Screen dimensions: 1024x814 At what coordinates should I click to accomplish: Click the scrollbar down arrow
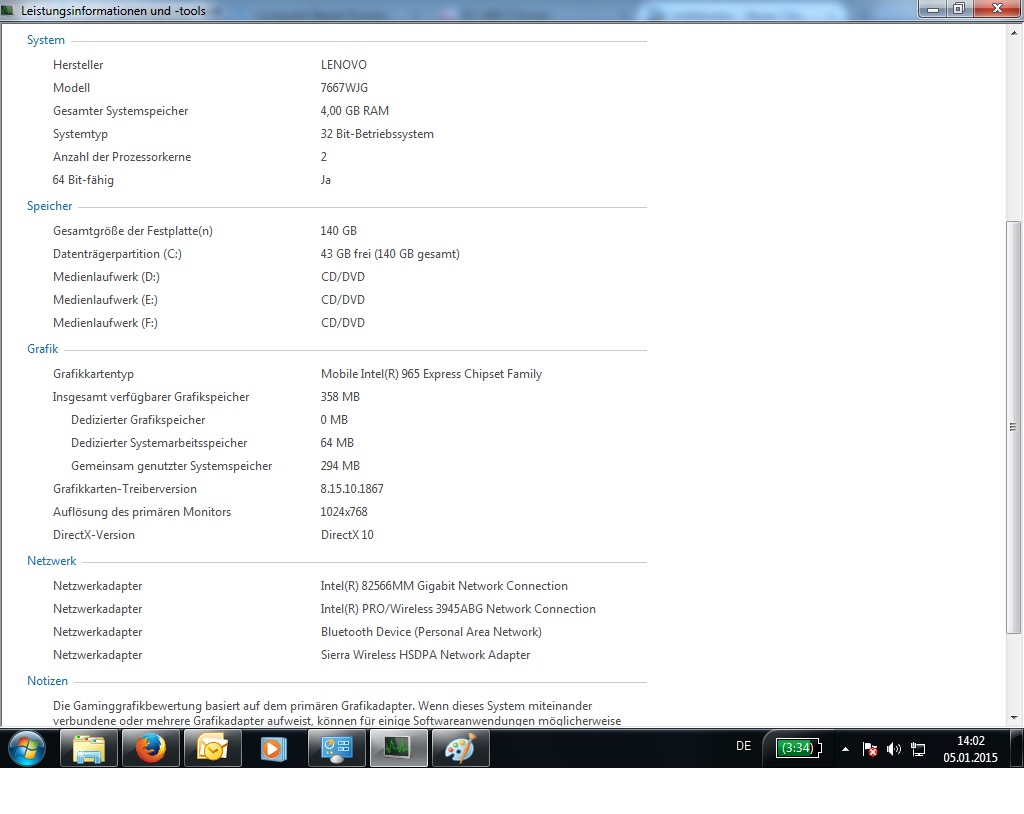1014,717
